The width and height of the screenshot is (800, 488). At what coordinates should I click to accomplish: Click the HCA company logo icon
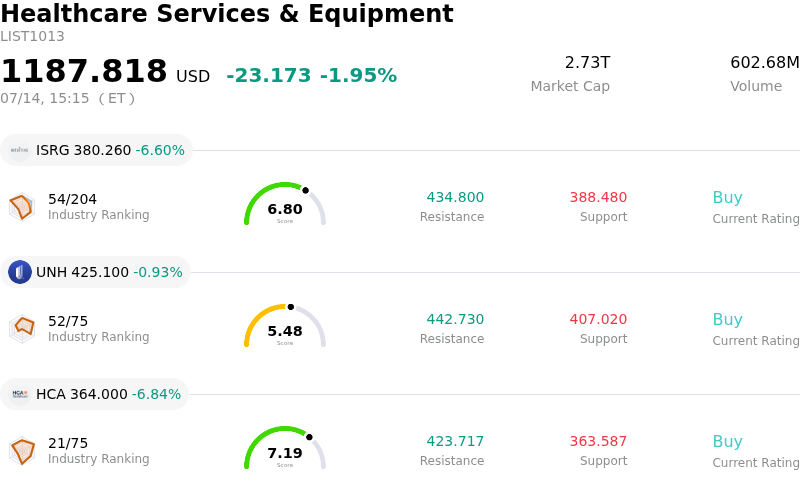(x=20, y=394)
